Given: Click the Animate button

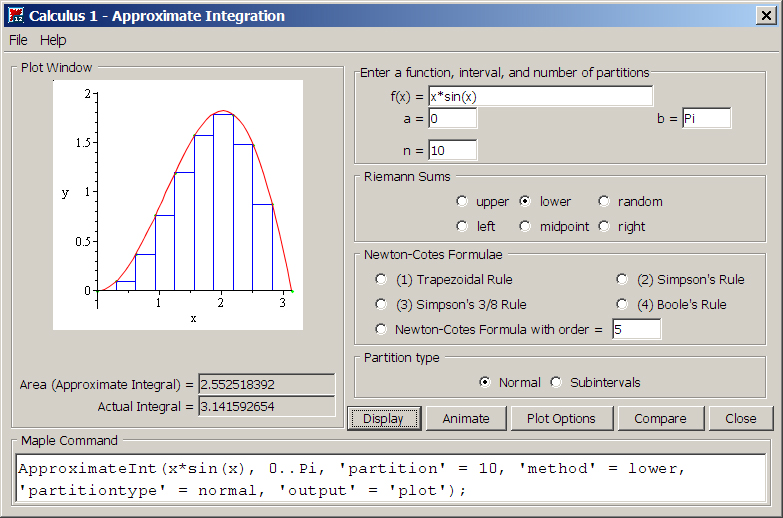Looking at the screenshot, I should point(466,419).
